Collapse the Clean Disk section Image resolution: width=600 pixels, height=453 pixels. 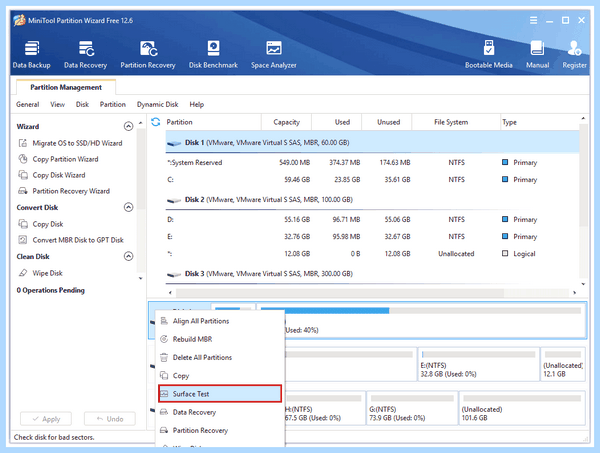[x=129, y=256]
